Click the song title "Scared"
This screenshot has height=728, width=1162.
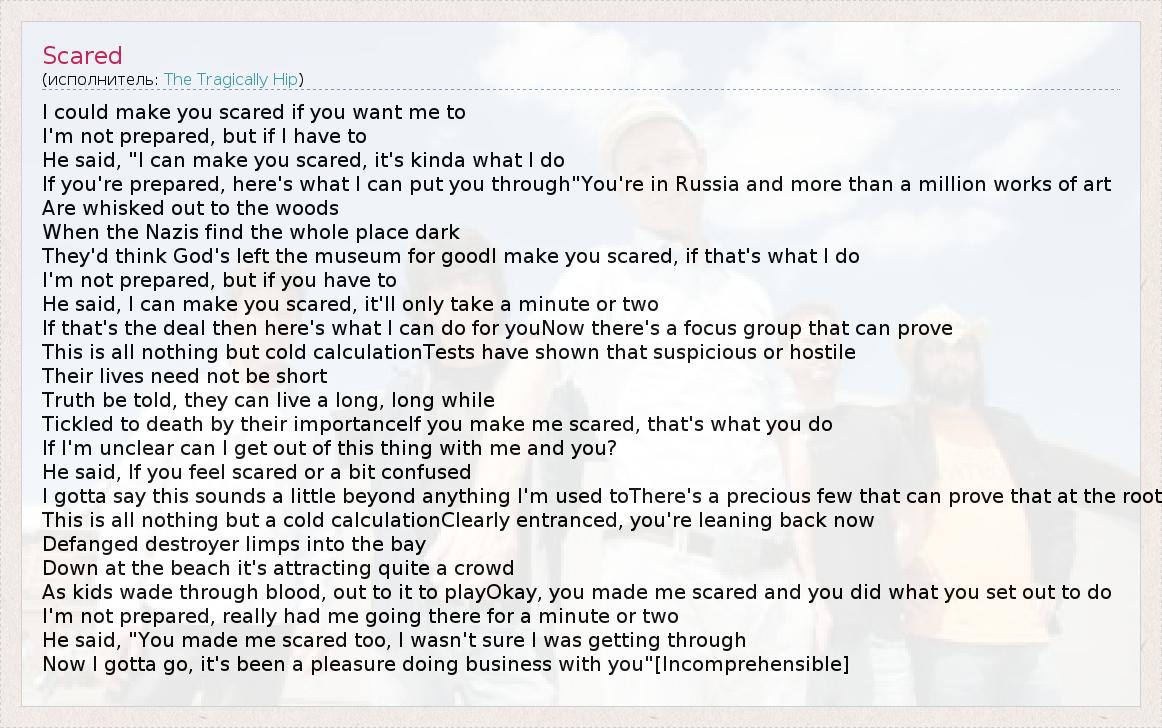pos(82,56)
